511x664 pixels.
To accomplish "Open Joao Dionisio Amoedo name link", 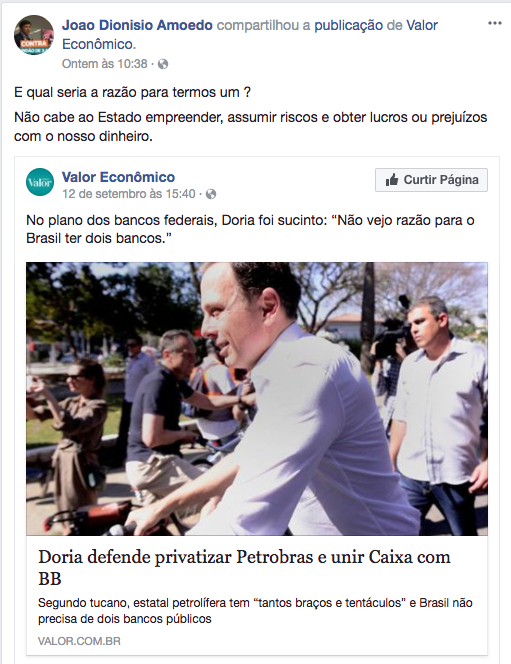I will (137, 25).
